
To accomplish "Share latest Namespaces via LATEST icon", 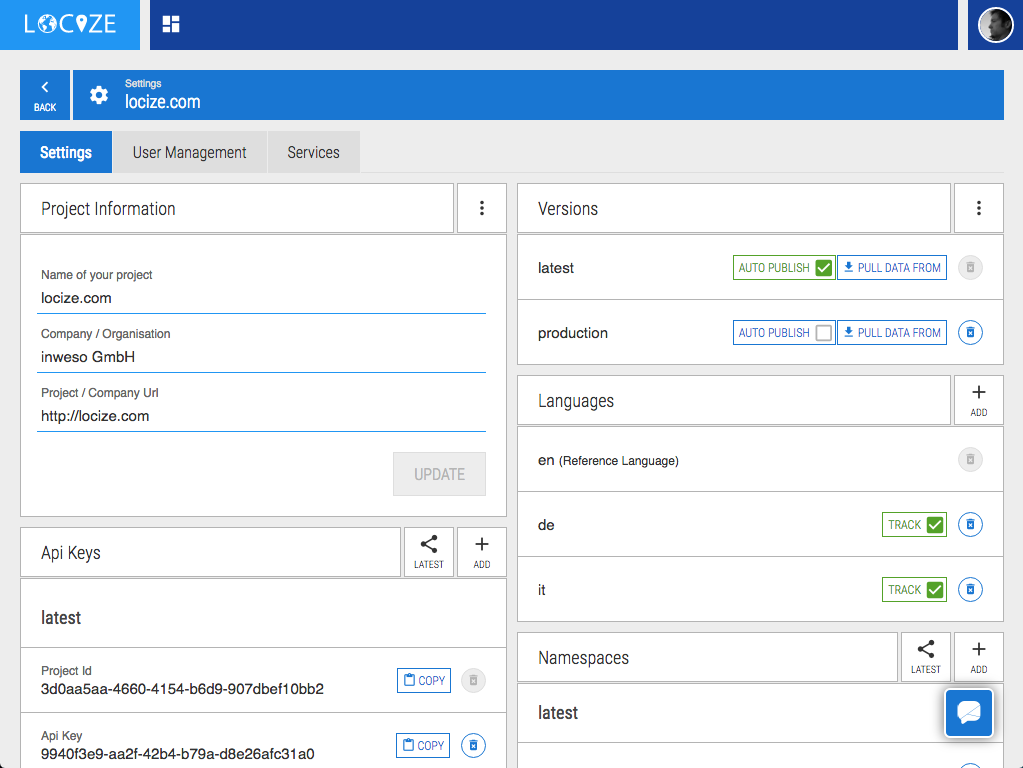I will [925, 657].
